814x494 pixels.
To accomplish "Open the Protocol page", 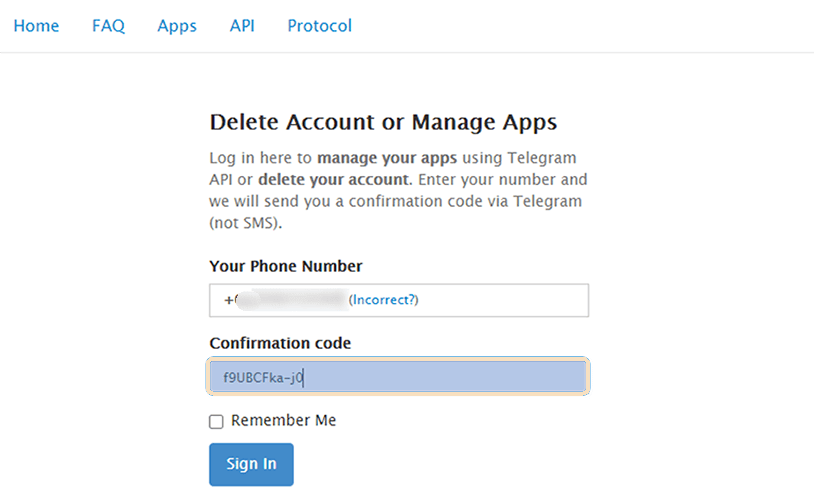I will (x=320, y=25).
